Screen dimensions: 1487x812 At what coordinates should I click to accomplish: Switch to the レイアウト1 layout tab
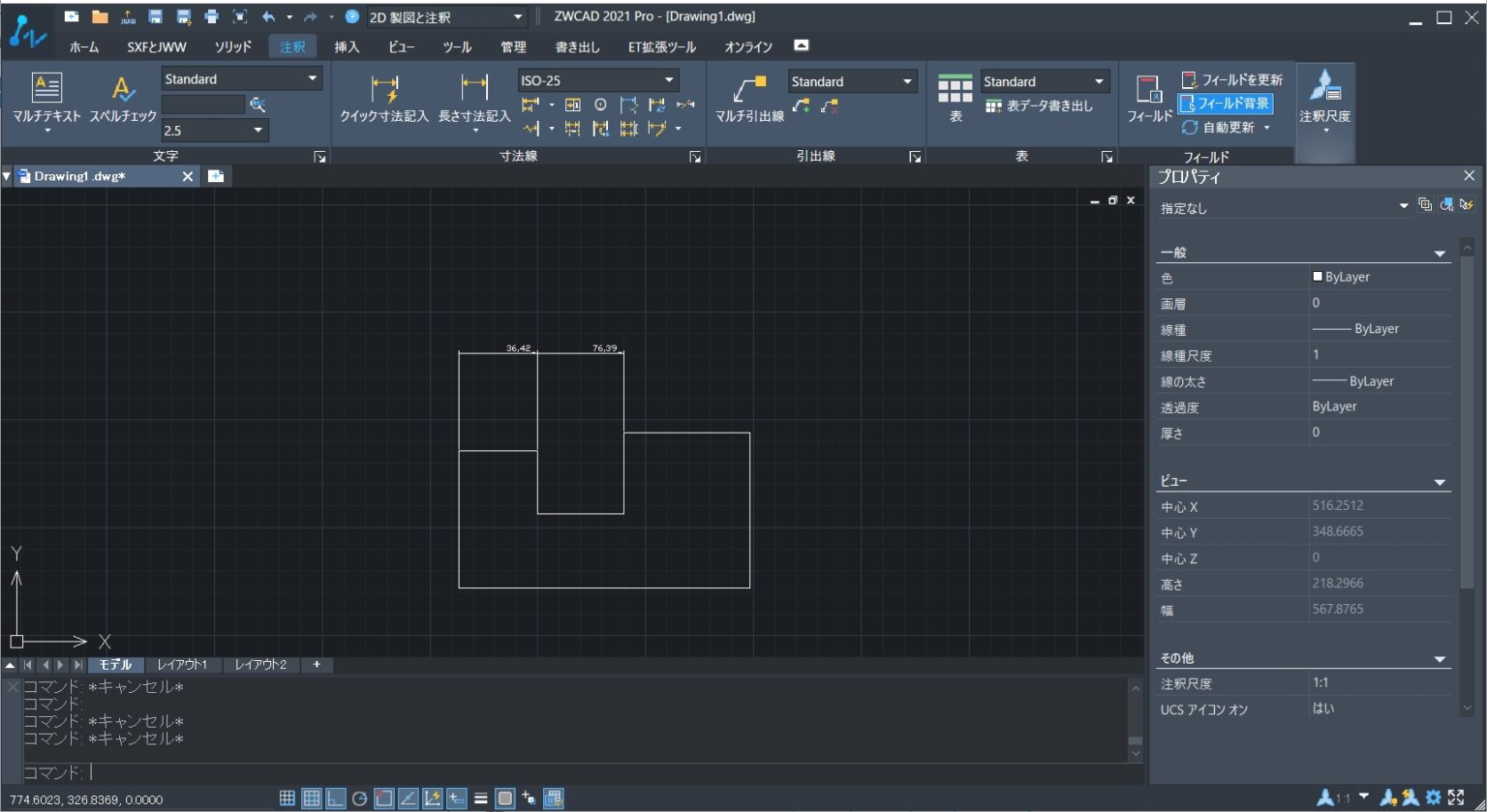183,665
